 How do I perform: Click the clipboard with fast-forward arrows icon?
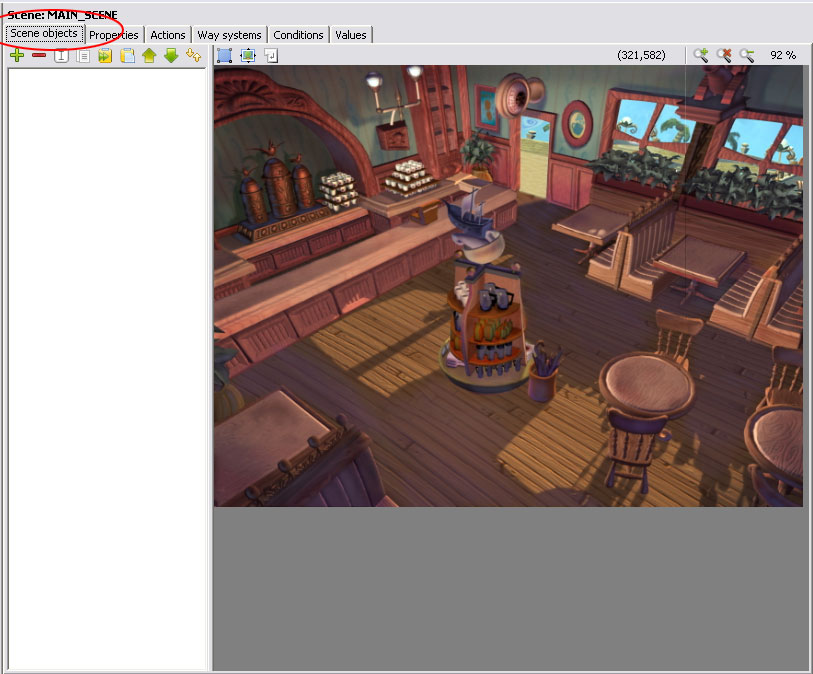click(x=105, y=55)
